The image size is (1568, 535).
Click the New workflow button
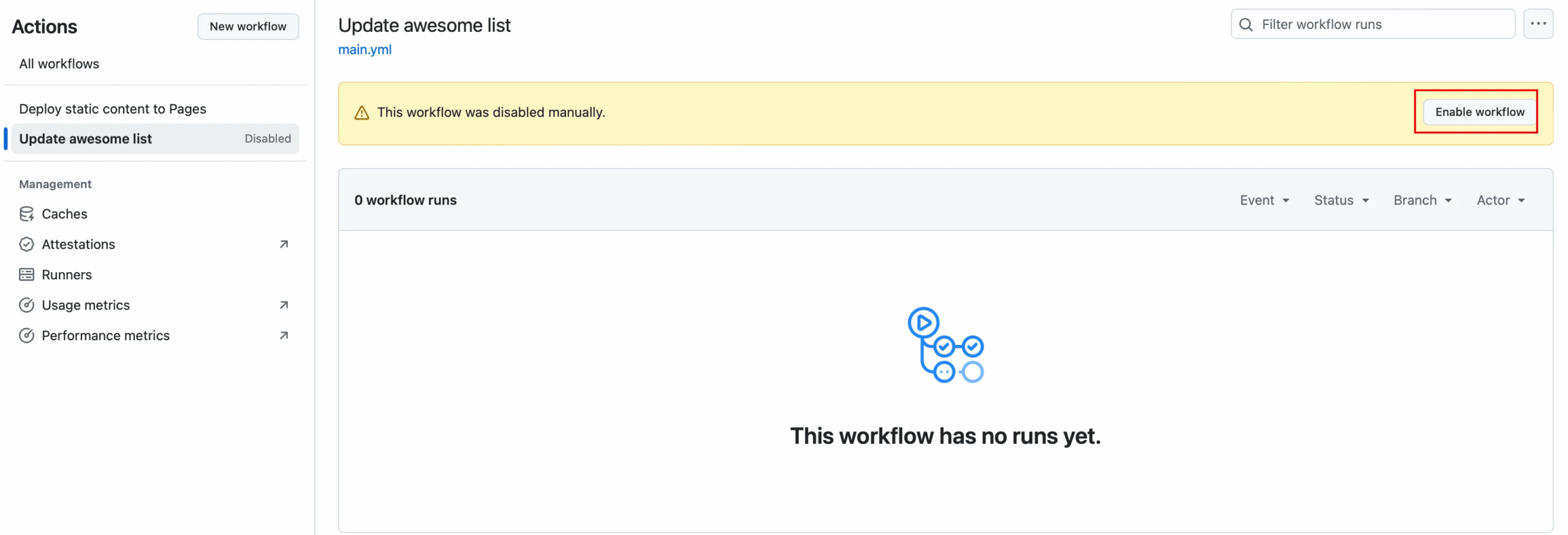tap(247, 26)
